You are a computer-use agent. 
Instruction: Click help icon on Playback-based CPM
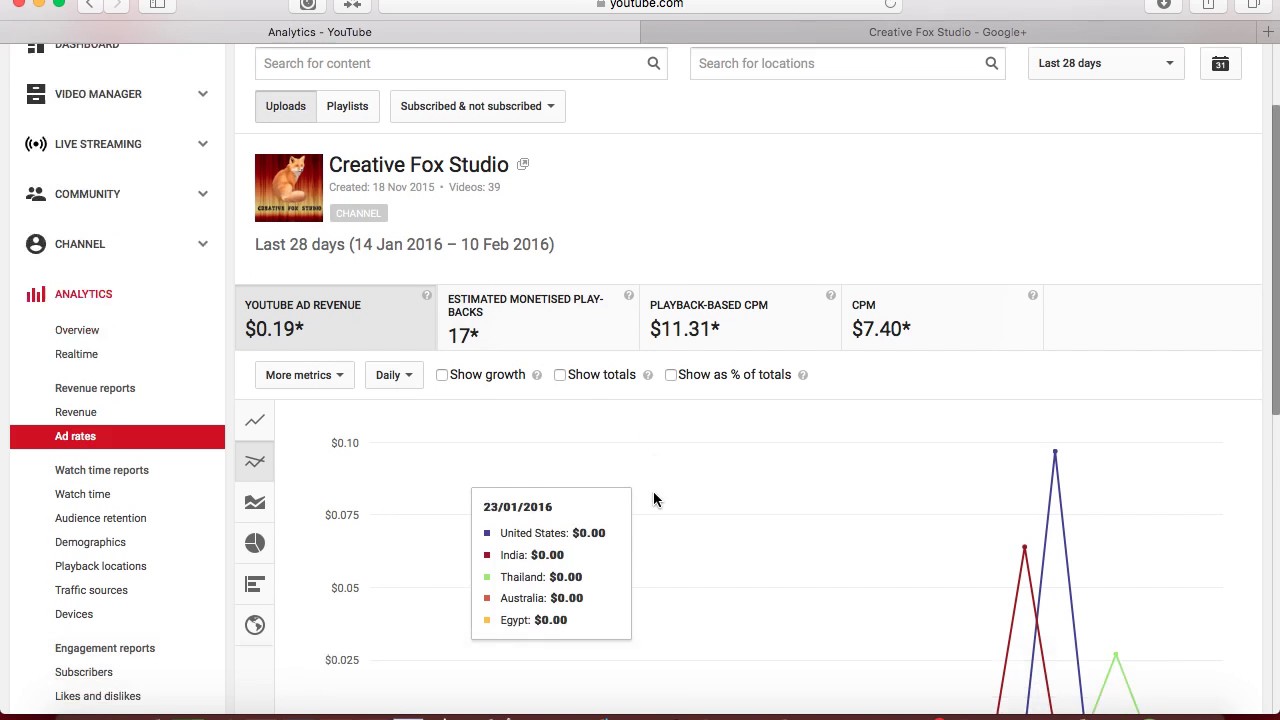coord(830,295)
